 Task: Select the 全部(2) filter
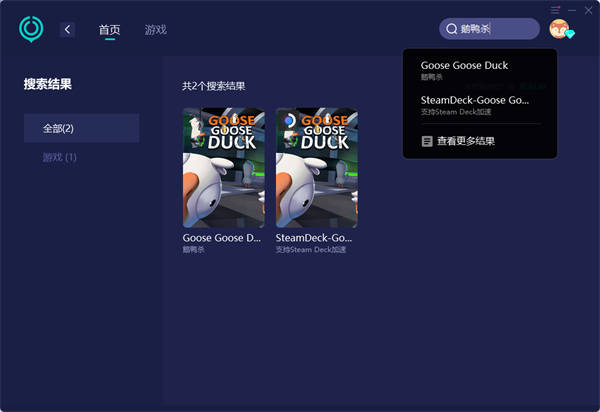(82, 128)
